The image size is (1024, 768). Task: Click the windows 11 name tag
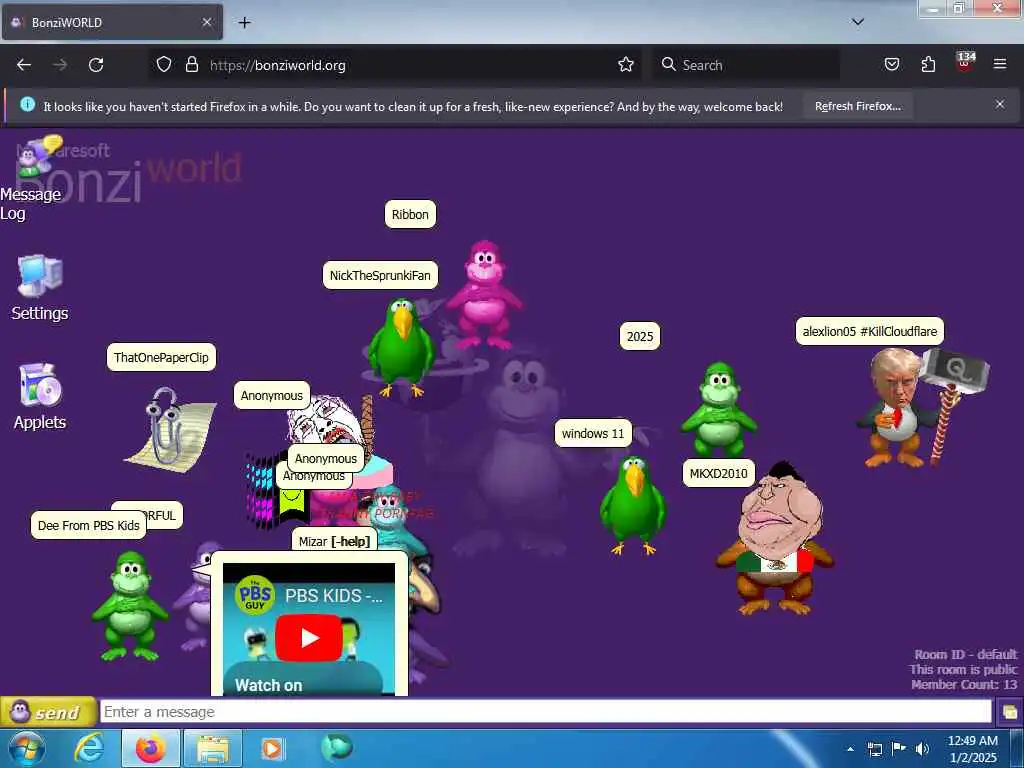[593, 433]
